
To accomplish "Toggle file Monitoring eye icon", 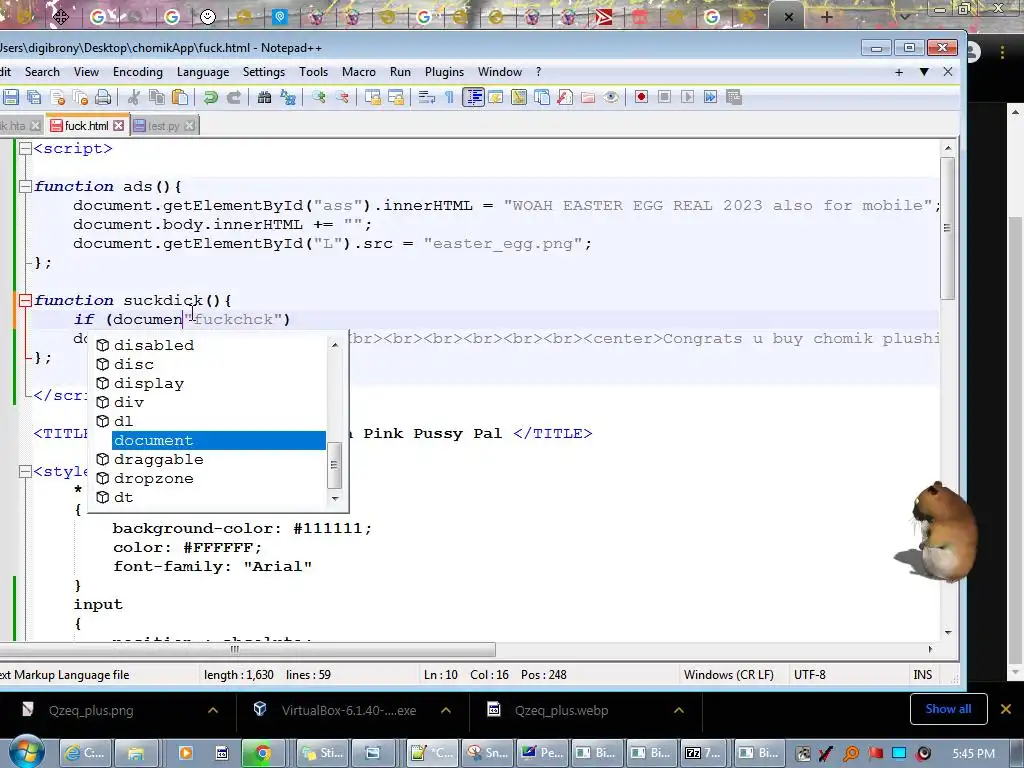I will (x=611, y=97).
